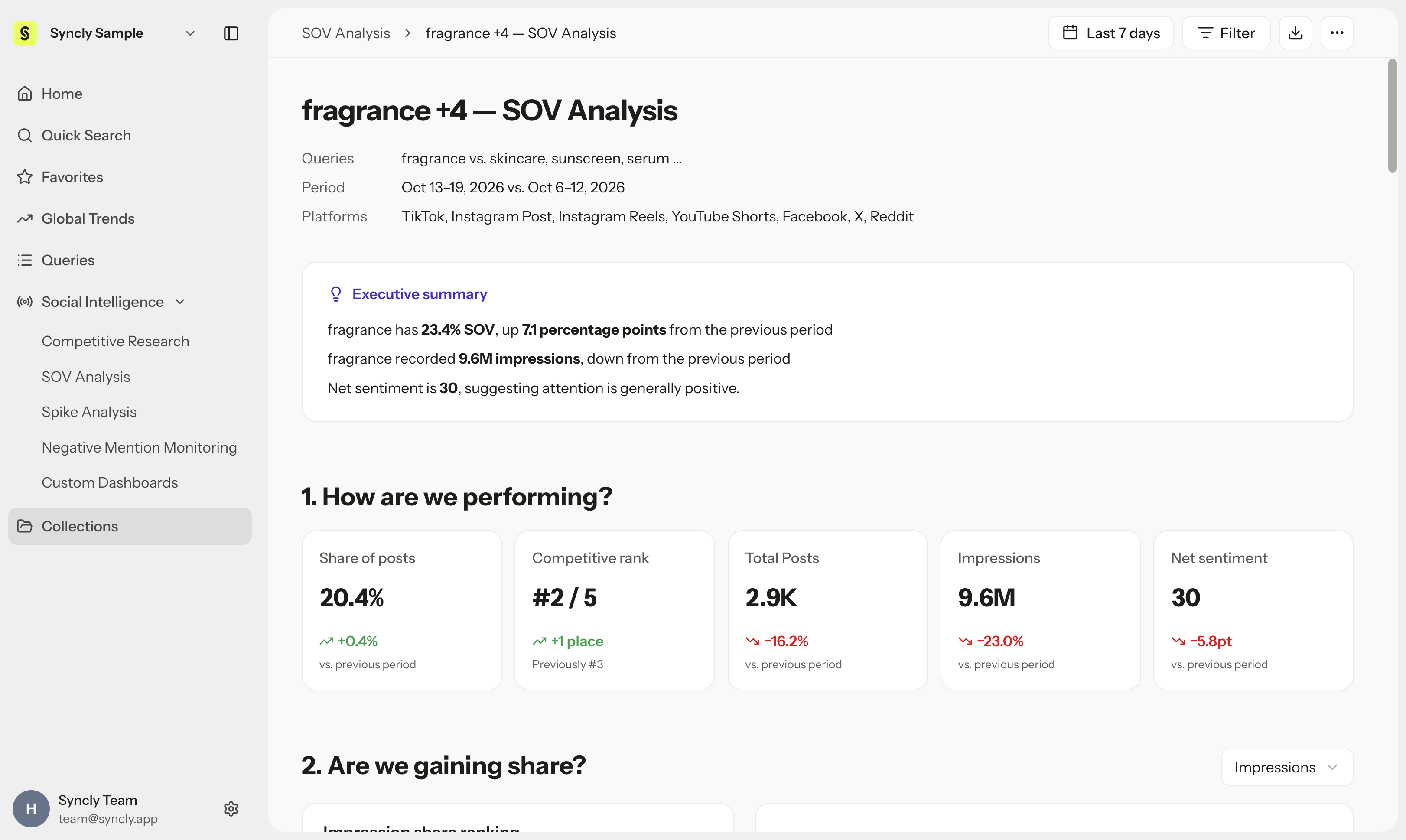Click the Quick Search magnifier icon

pos(25,135)
